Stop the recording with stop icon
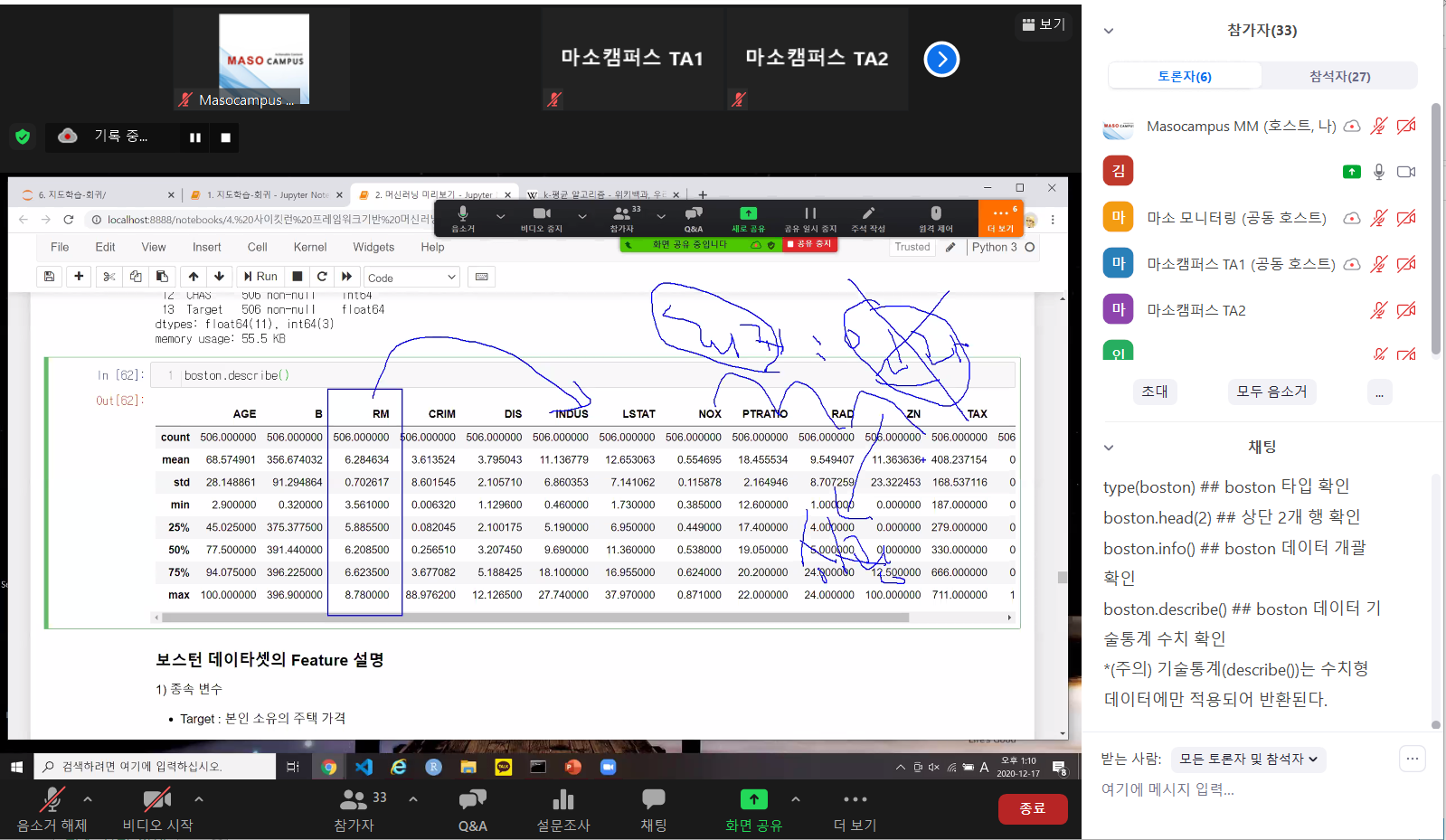The width and height of the screenshot is (1446, 840). pos(225,137)
